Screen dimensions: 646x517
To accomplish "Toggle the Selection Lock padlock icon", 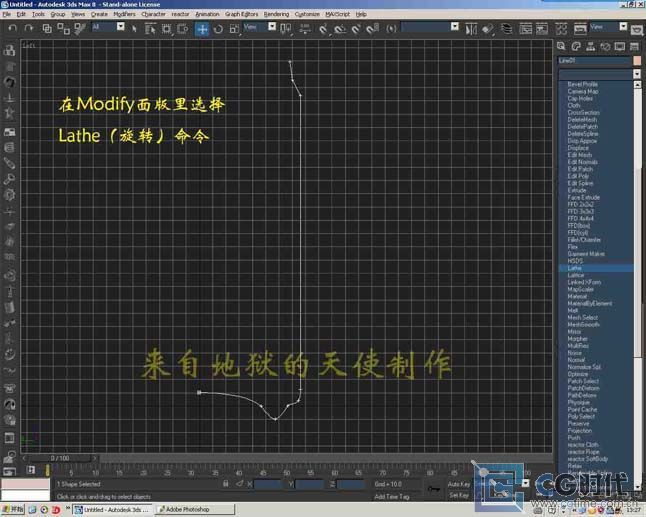I will (225, 484).
